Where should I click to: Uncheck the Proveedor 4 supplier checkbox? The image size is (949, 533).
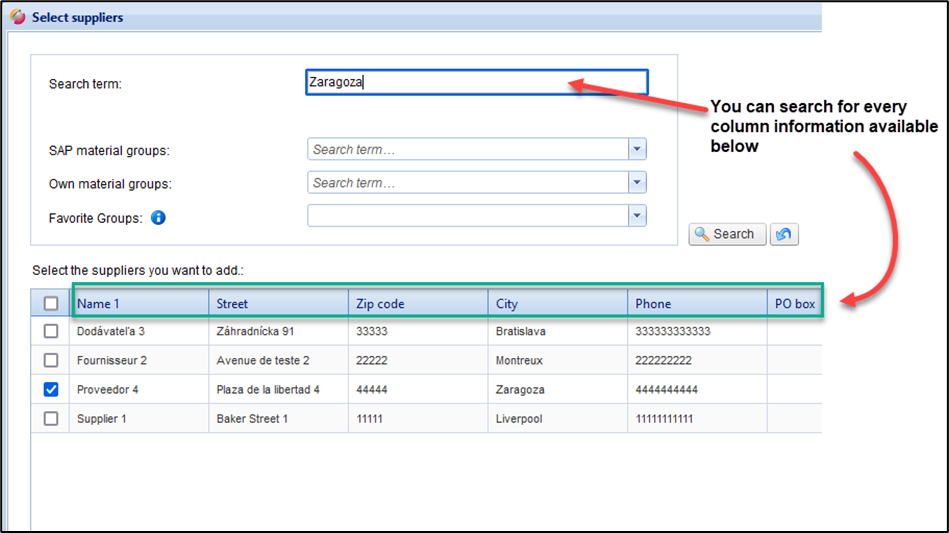pyautogui.click(x=51, y=390)
